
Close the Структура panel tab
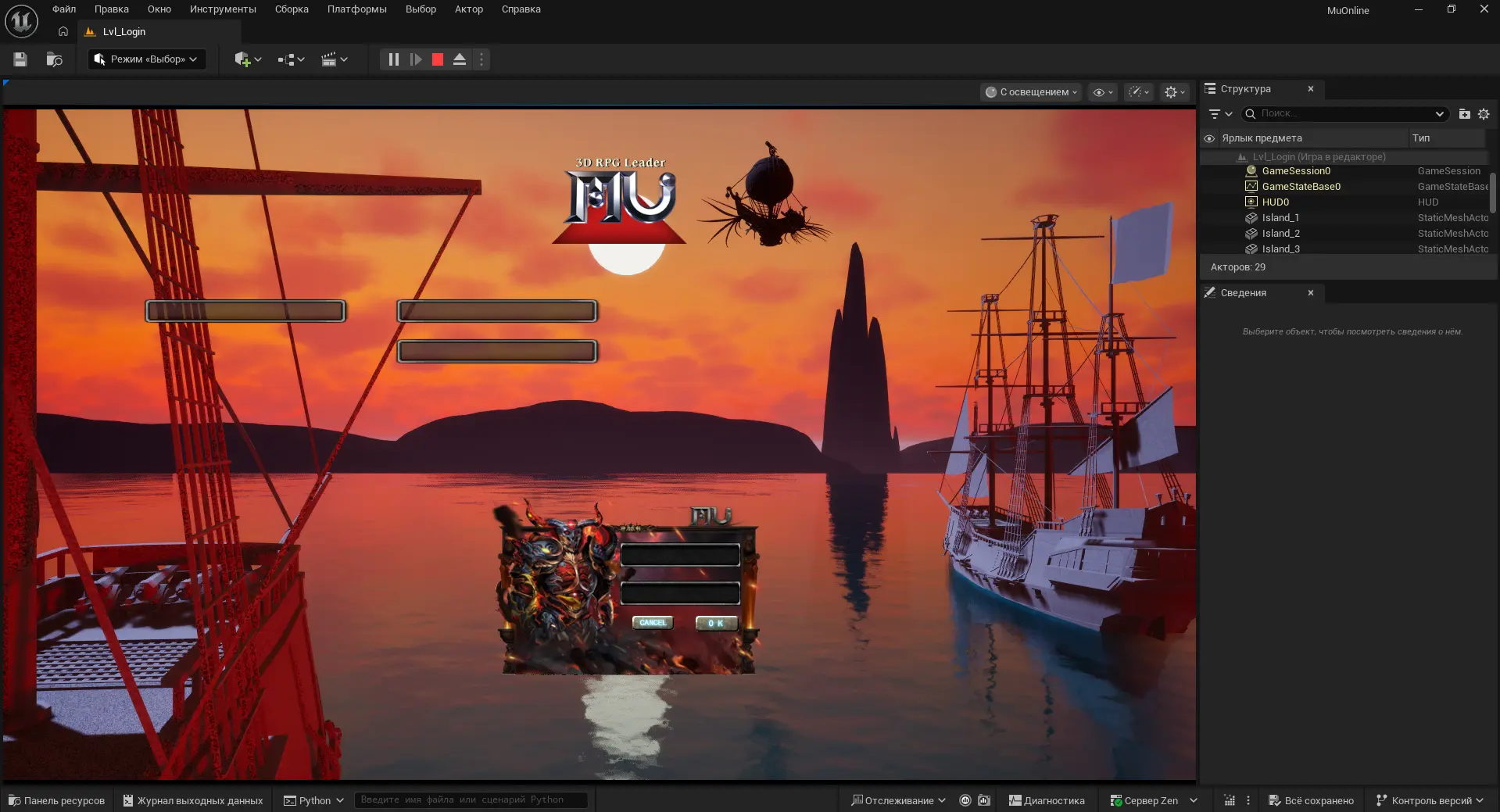1311,89
